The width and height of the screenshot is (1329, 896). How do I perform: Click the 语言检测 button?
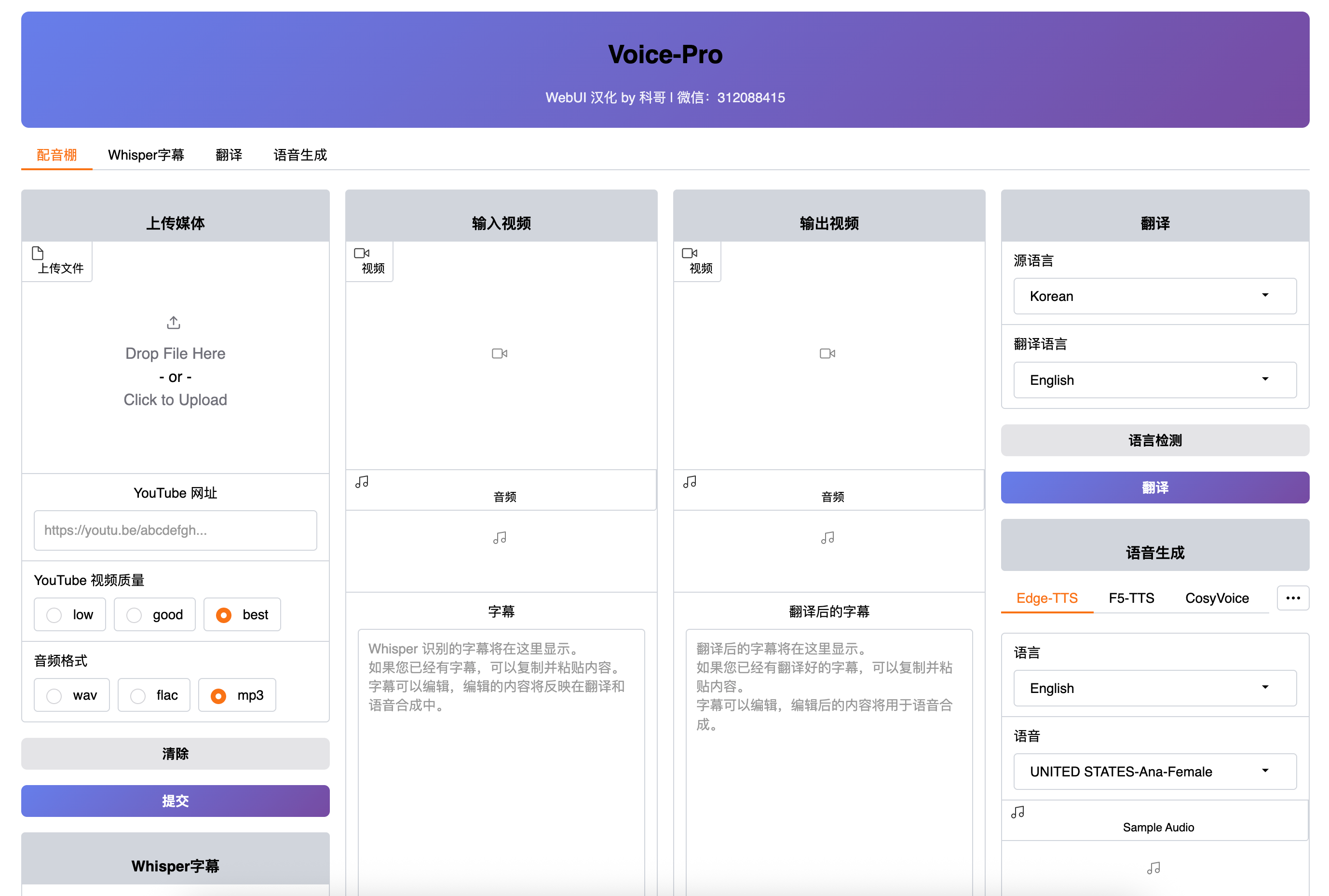[1154, 441]
